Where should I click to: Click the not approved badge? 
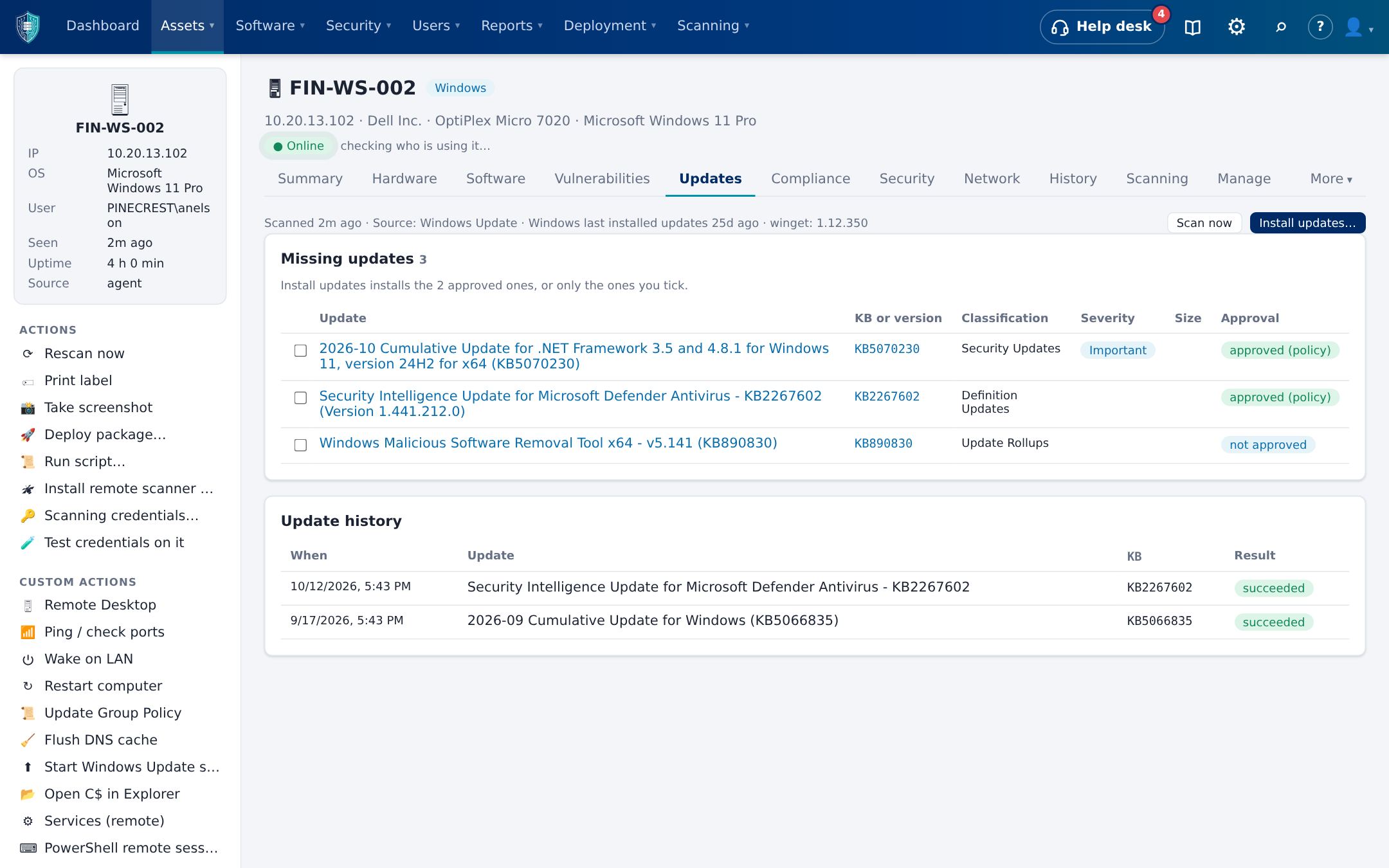(x=1267, y=445)
